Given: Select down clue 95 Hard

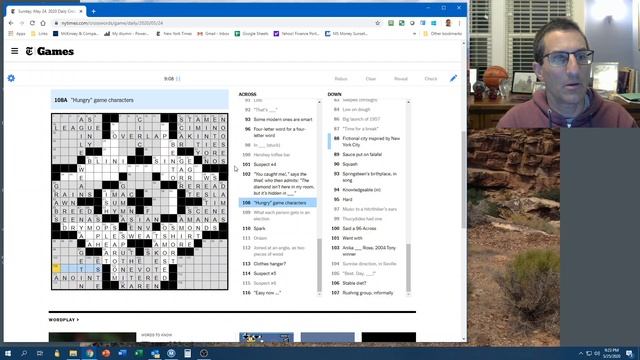Looking at the screenshot, I should click(367, 200).
